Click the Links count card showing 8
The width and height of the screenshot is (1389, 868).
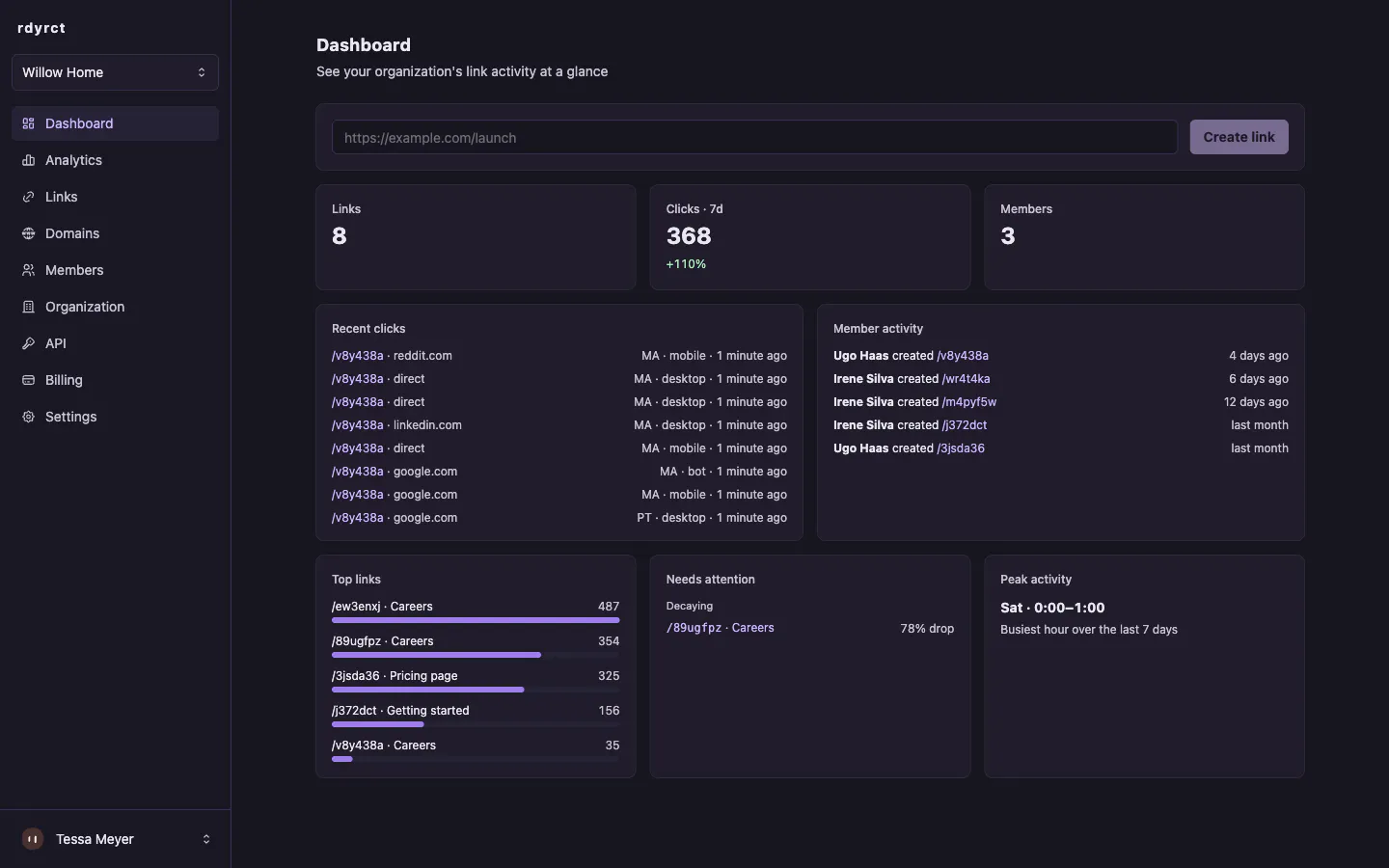pos(476,237)
